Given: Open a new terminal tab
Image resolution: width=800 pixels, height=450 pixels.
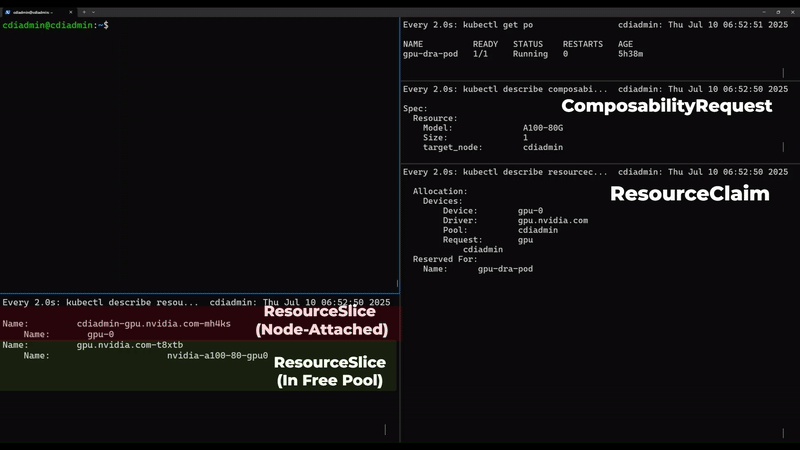Looking at the screenshot, I should click(84, 11).
